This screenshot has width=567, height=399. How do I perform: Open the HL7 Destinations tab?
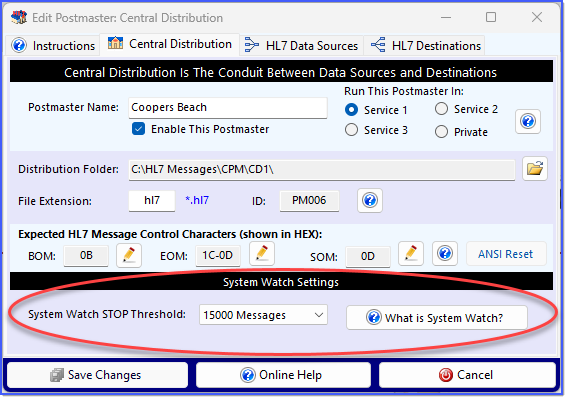pos(425,46)
